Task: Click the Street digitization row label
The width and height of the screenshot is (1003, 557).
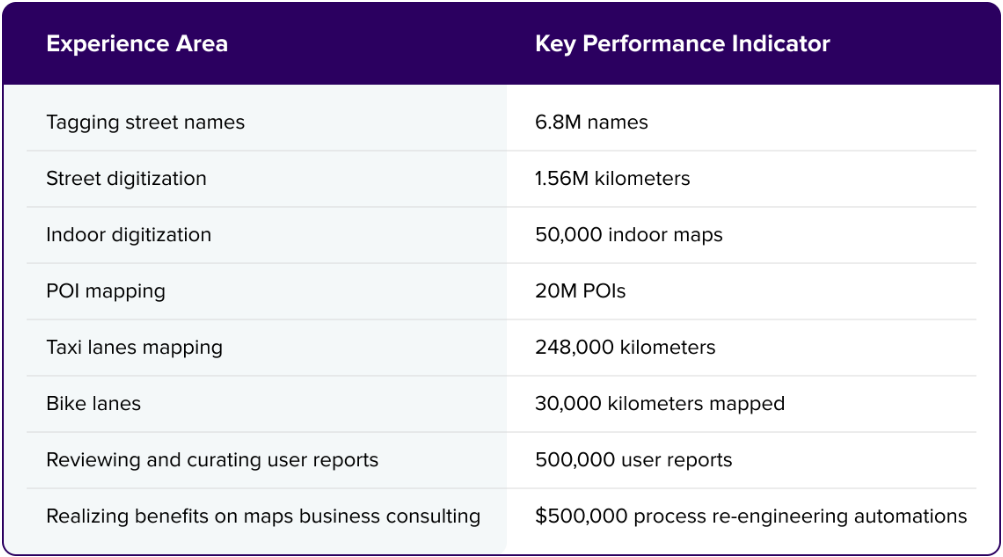Action: point(126,179)
